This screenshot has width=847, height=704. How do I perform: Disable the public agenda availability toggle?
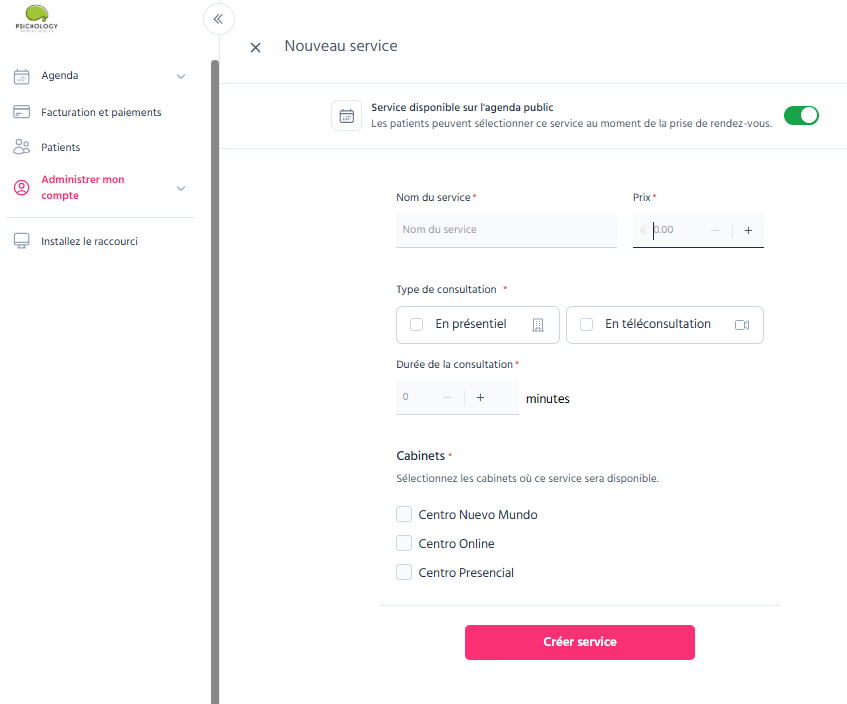(x=801, y=116)
